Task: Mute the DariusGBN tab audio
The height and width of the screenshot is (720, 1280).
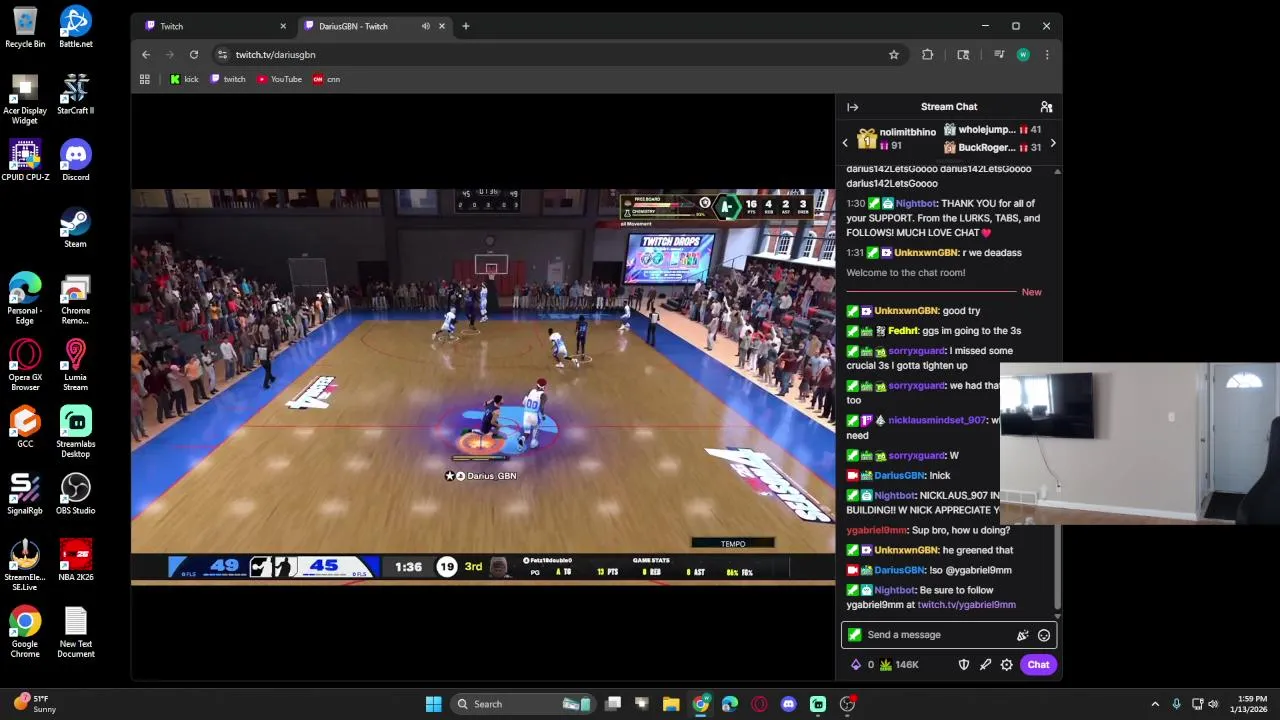Action: 426,26
